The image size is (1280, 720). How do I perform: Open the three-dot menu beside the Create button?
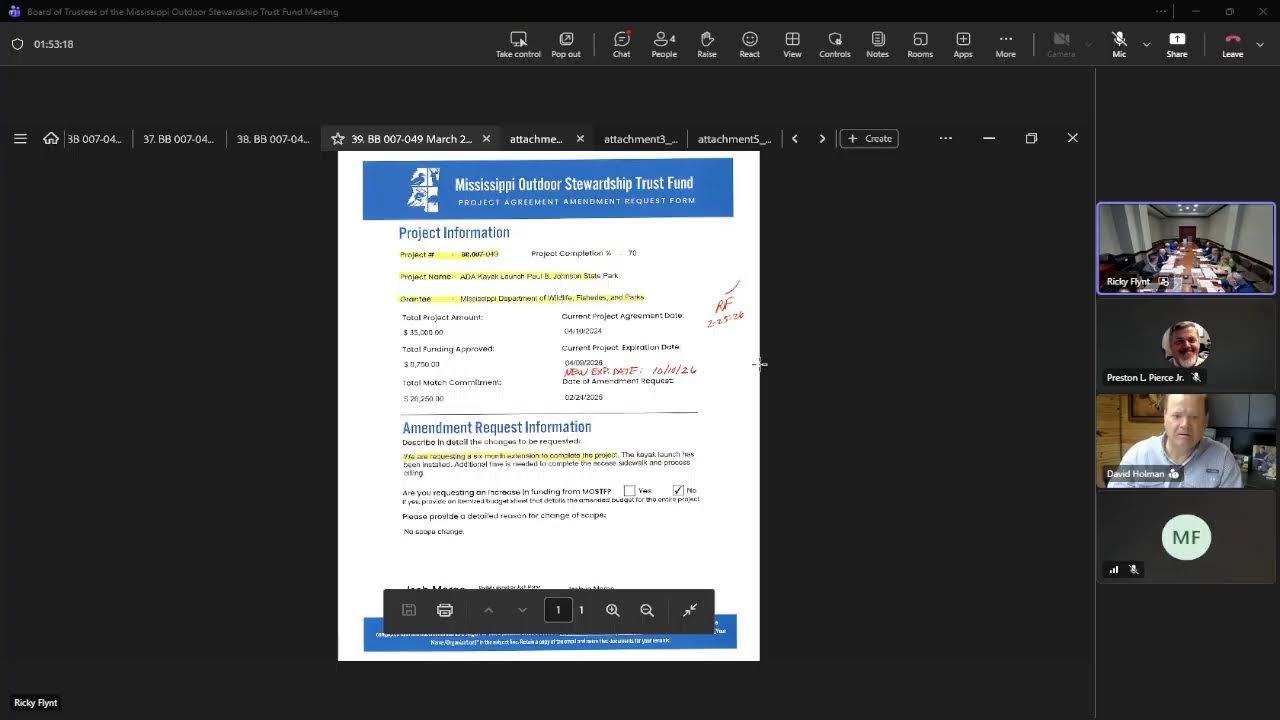point(946,138)
